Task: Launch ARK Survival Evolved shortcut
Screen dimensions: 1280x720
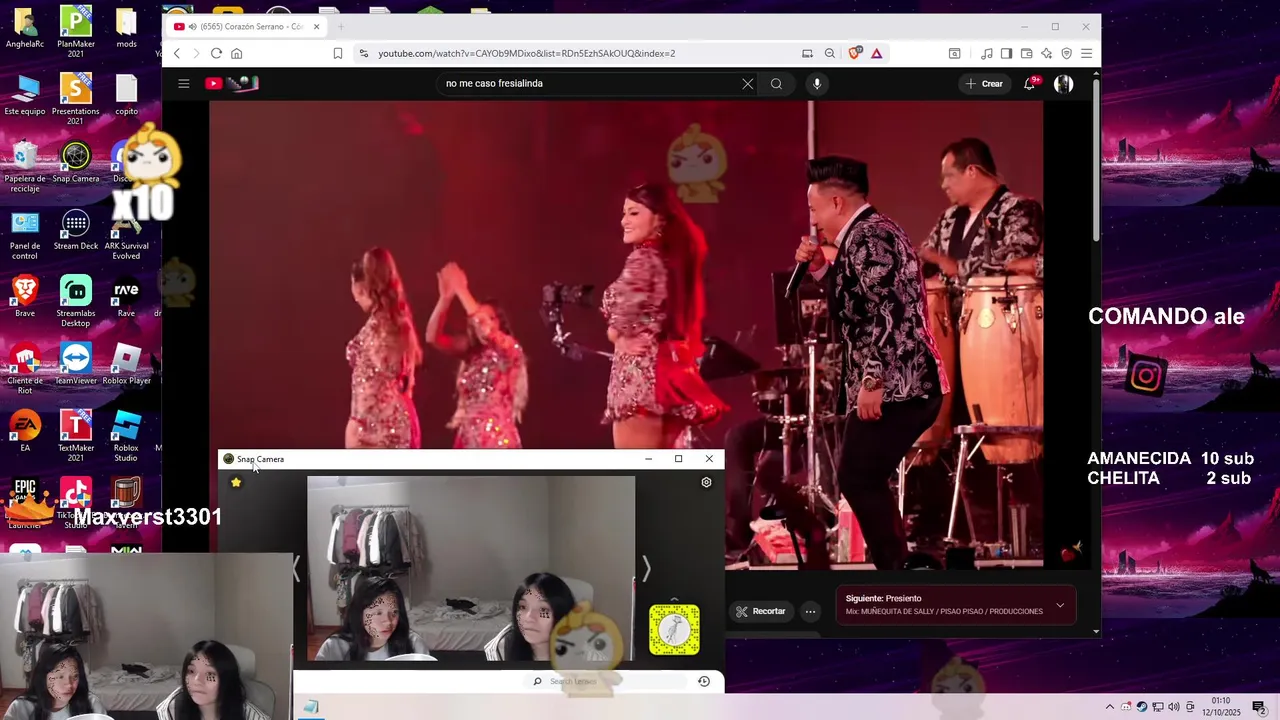Action: pyautogui.click(x=126, y=234)
